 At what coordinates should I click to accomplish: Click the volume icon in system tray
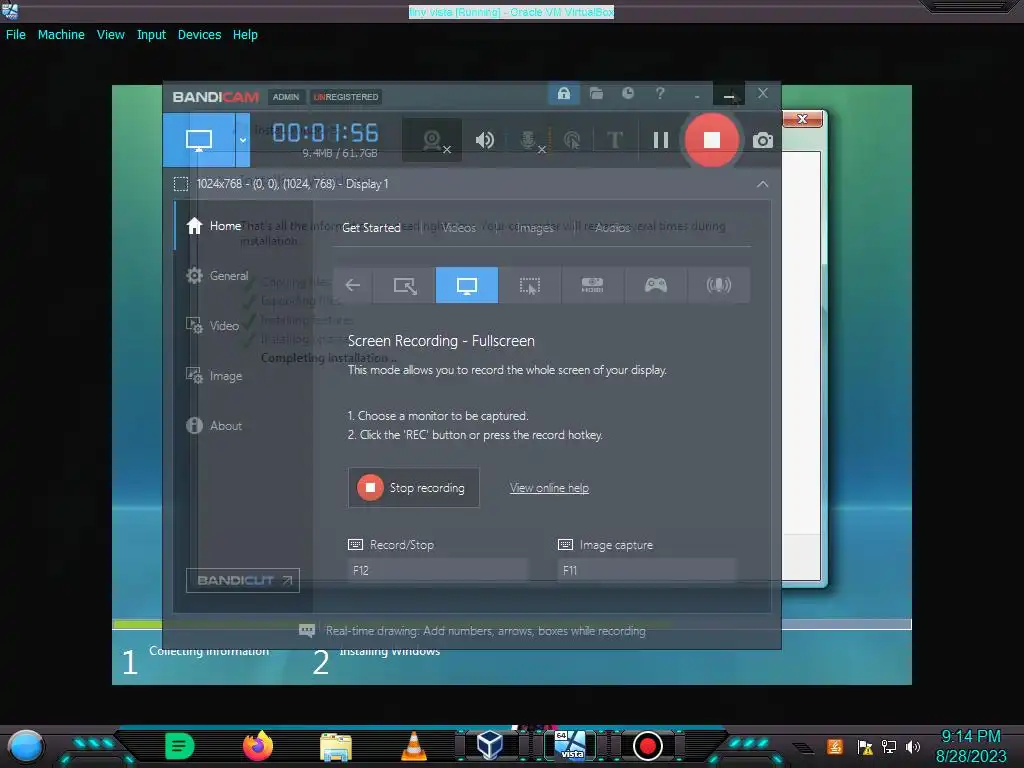click(x=913, y=746)
